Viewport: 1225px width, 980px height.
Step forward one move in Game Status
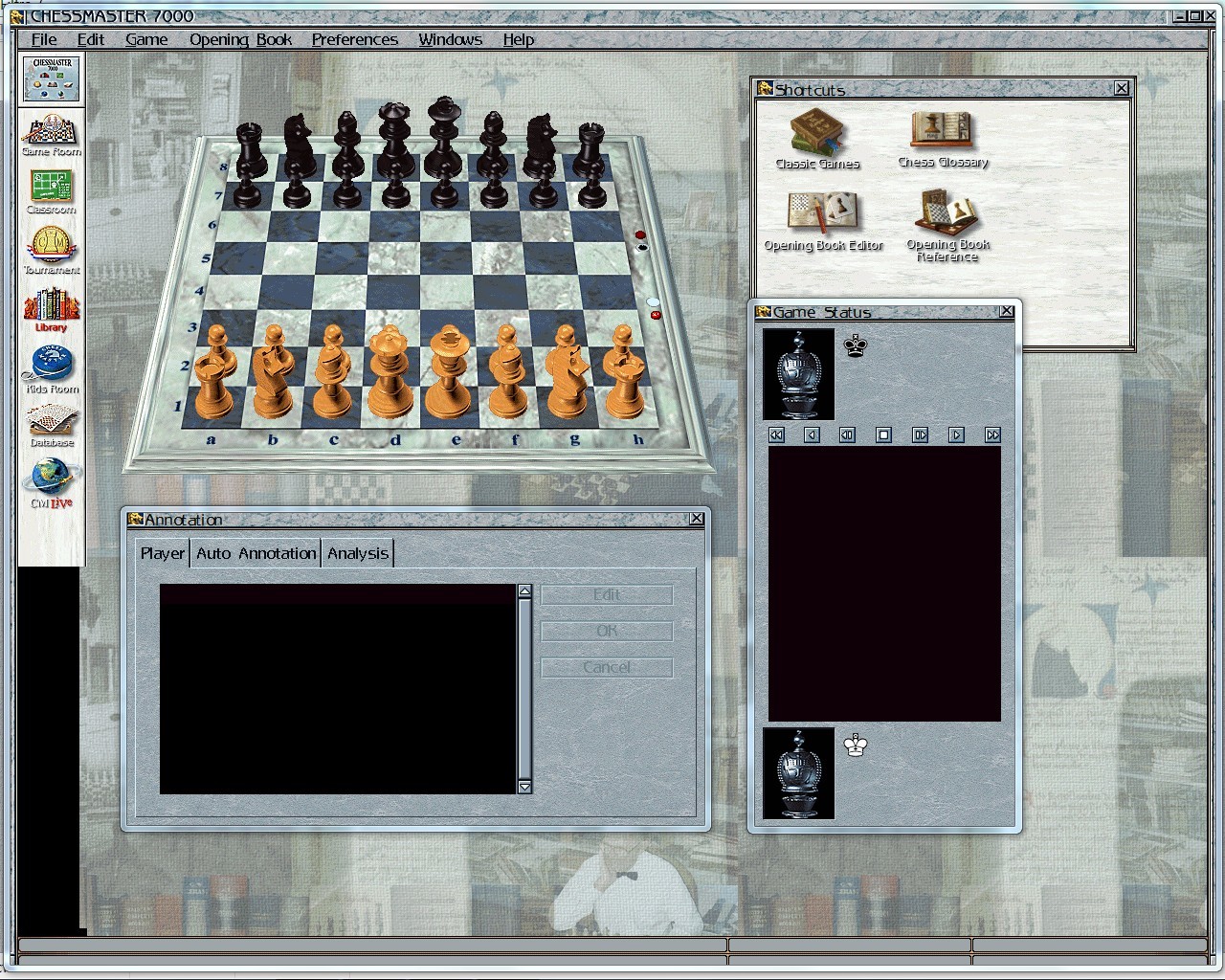(x=920, y=434)
